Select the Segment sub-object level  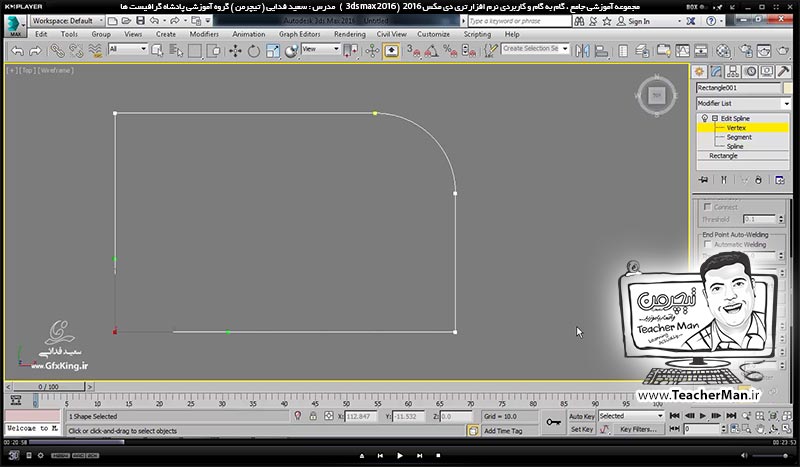click(x=739, y=137)
